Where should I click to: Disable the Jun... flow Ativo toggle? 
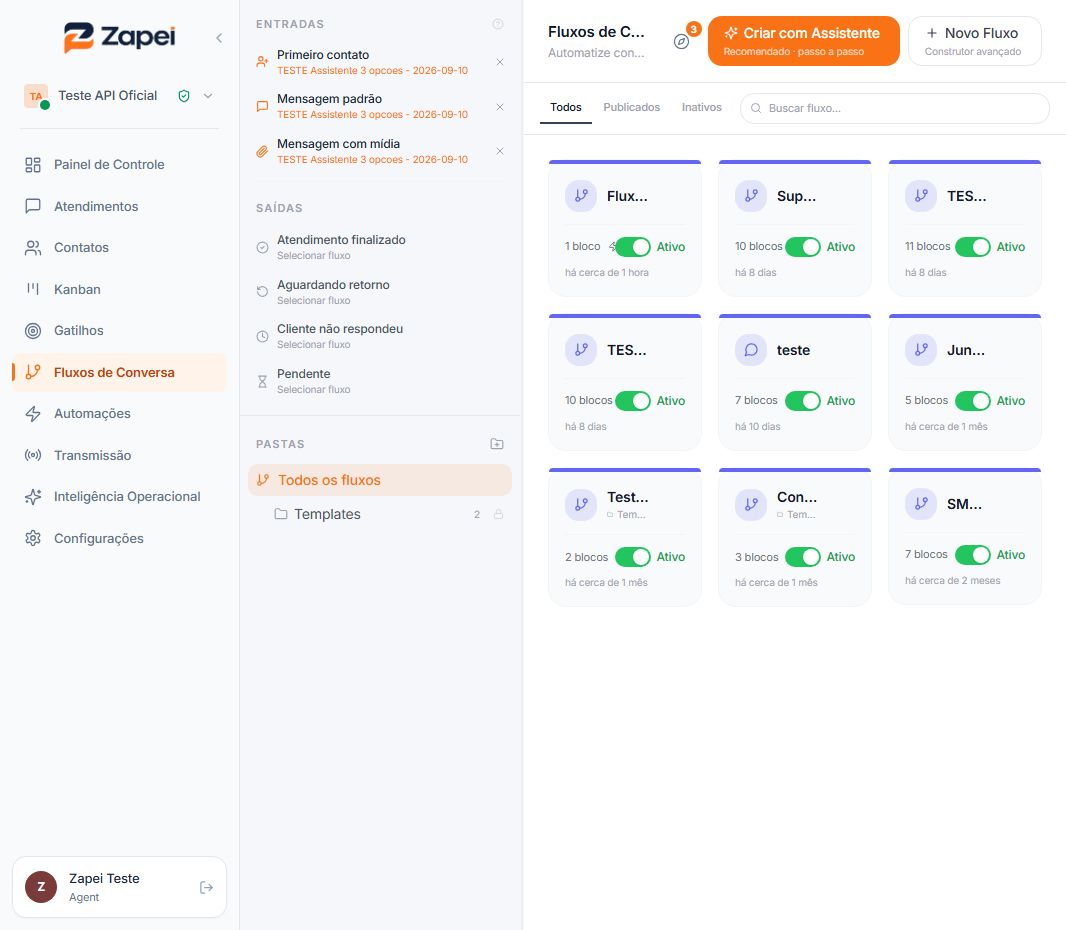pyautogui.click(x=973, y=401)
